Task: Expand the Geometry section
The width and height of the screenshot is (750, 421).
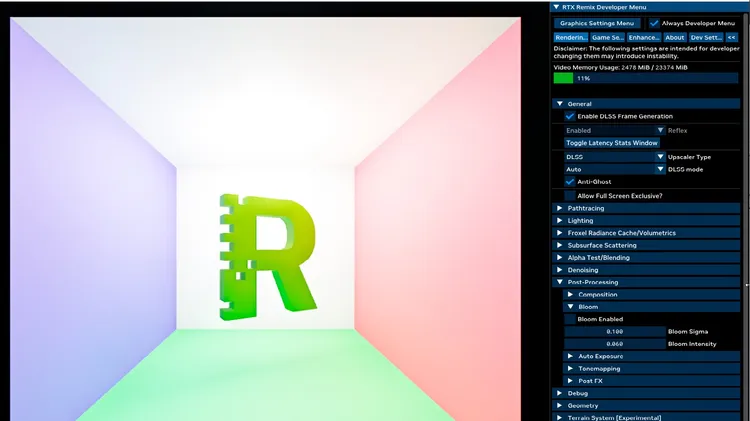Action: tap(648, 406)
